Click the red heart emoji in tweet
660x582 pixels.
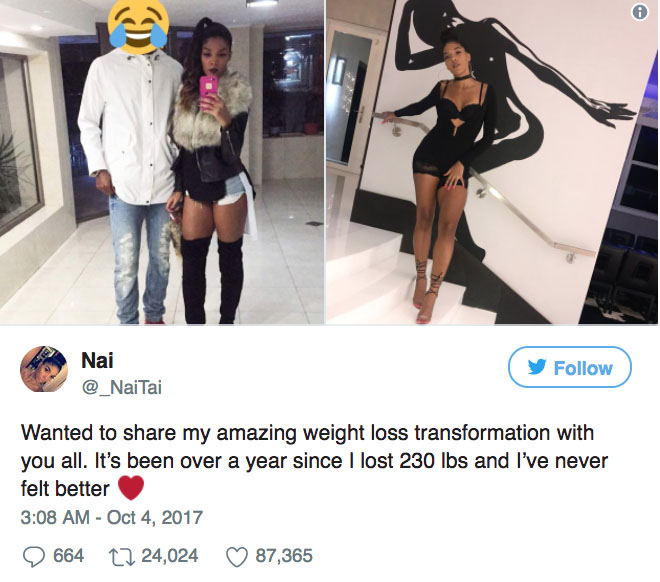pos(131,488)
